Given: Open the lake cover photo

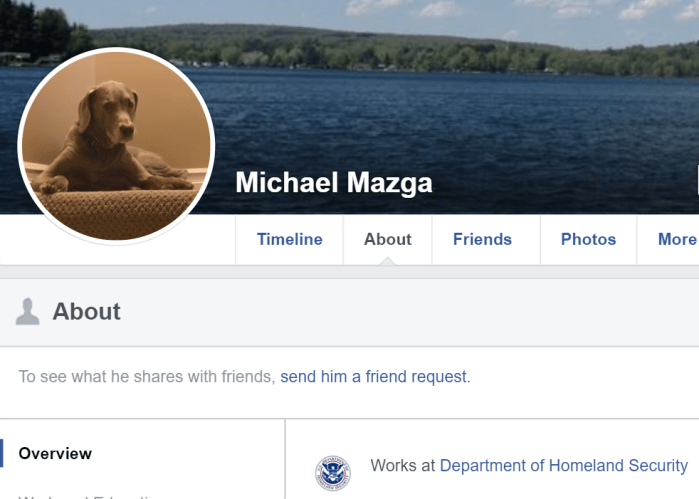Looking at the screenshot, I should click(450, 110).
